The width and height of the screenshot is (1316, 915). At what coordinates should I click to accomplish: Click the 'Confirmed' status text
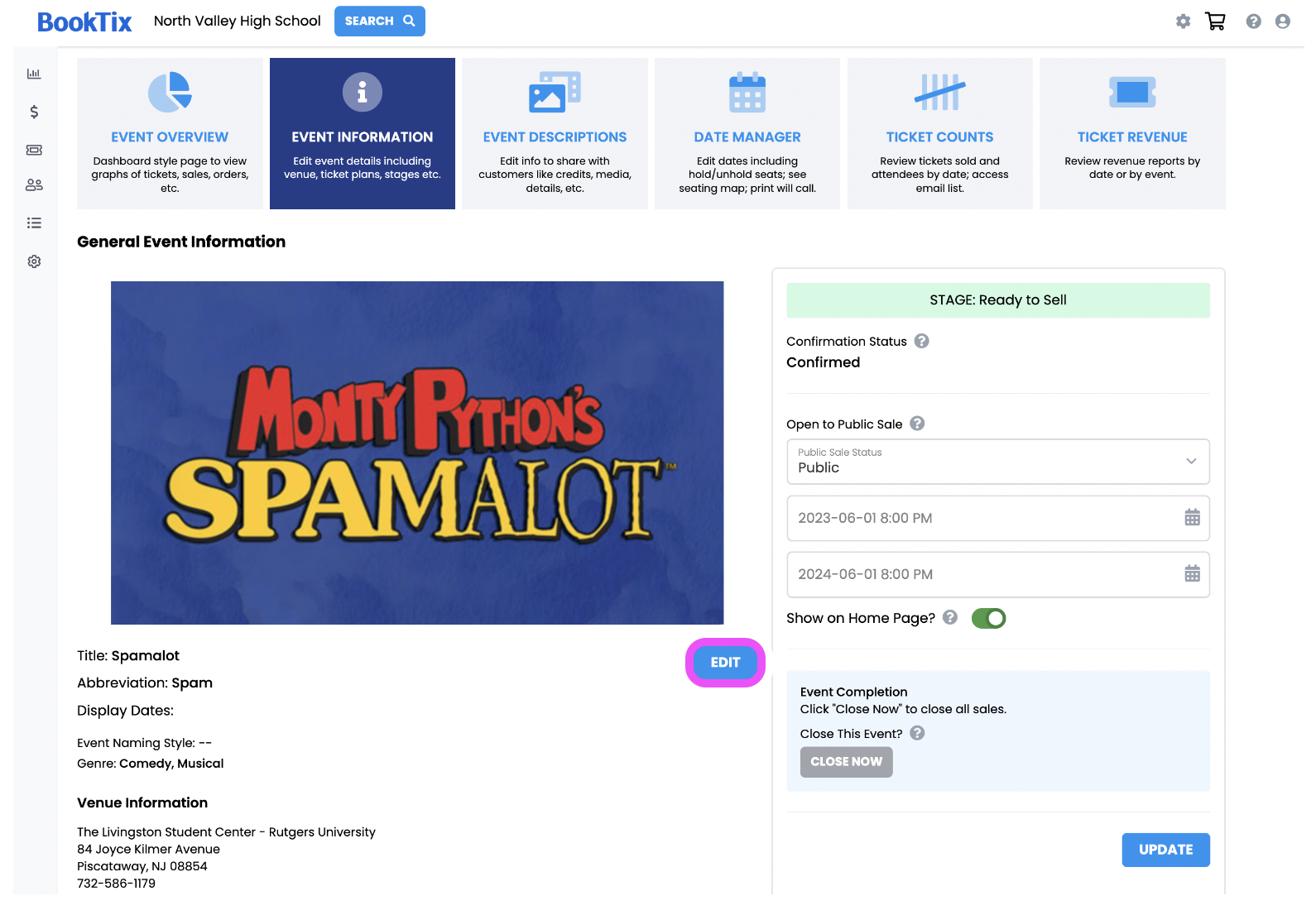(x=824, y=362)
